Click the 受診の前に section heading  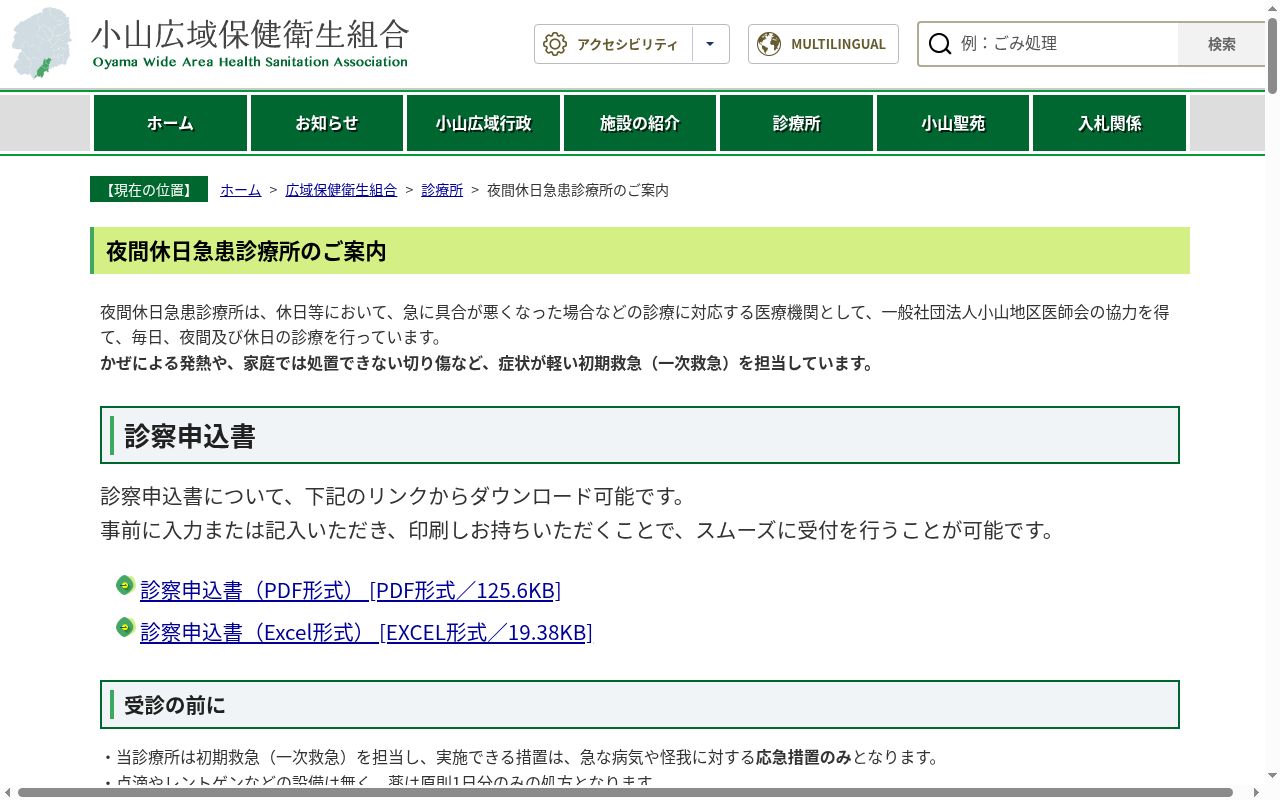click(640, 705)
